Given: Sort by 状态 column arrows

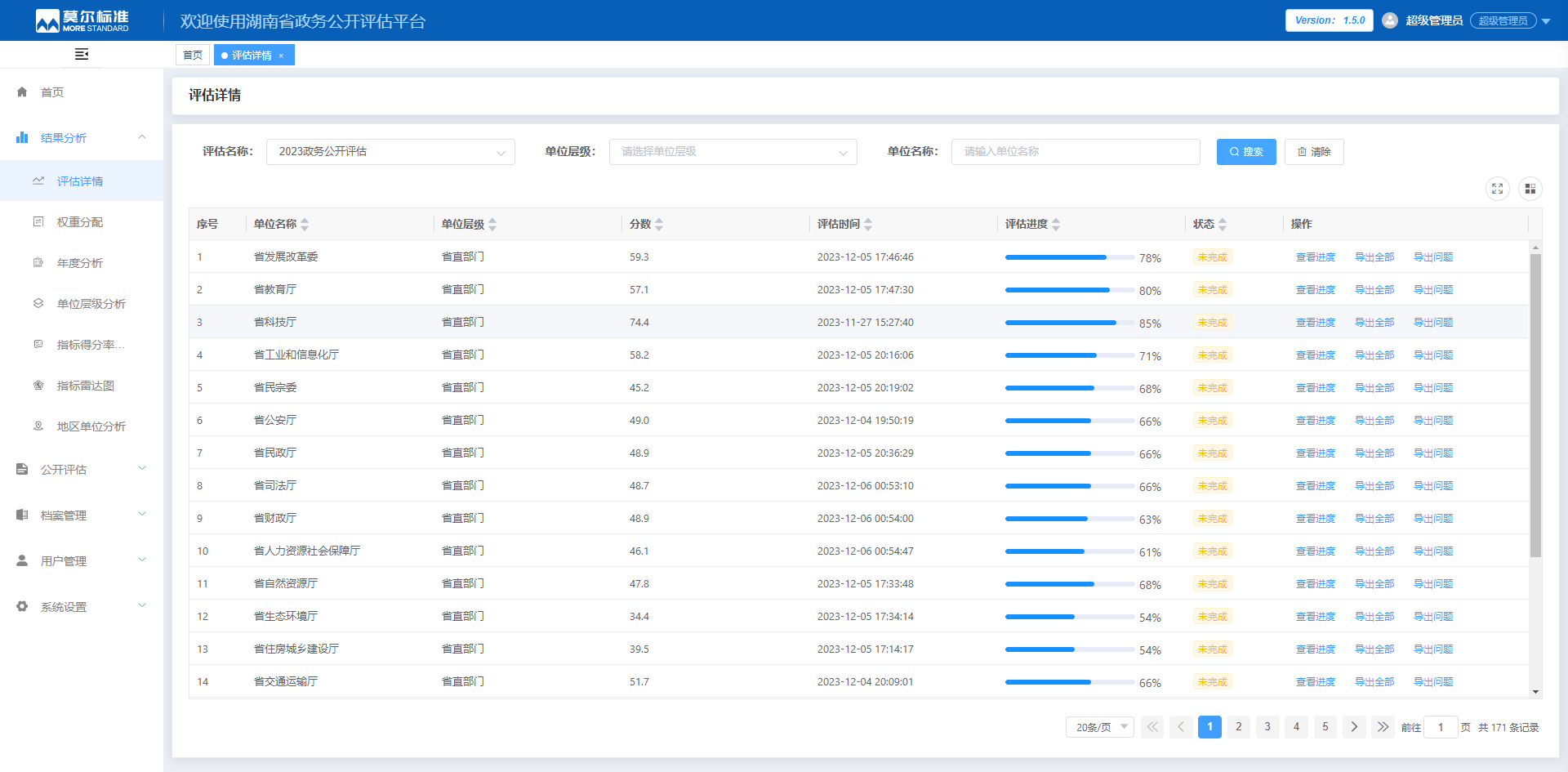Looking at the screenshot, I should (x=1223, y=224).
